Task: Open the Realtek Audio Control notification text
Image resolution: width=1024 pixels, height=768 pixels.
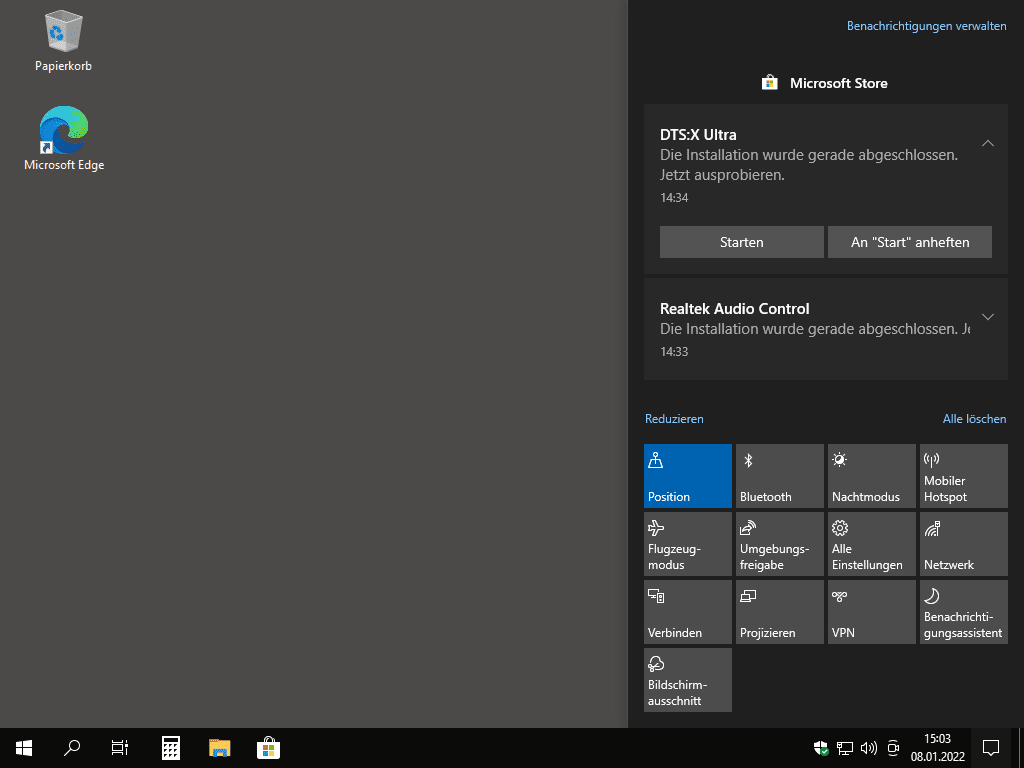Action: click(814, 328)
